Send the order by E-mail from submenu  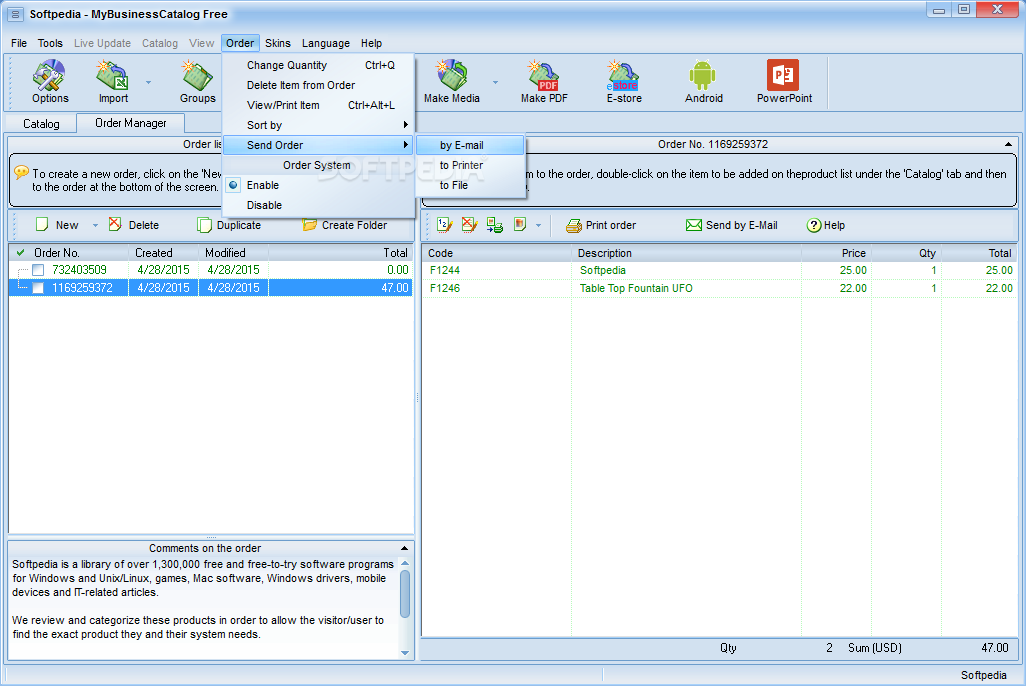click(470, 145)
